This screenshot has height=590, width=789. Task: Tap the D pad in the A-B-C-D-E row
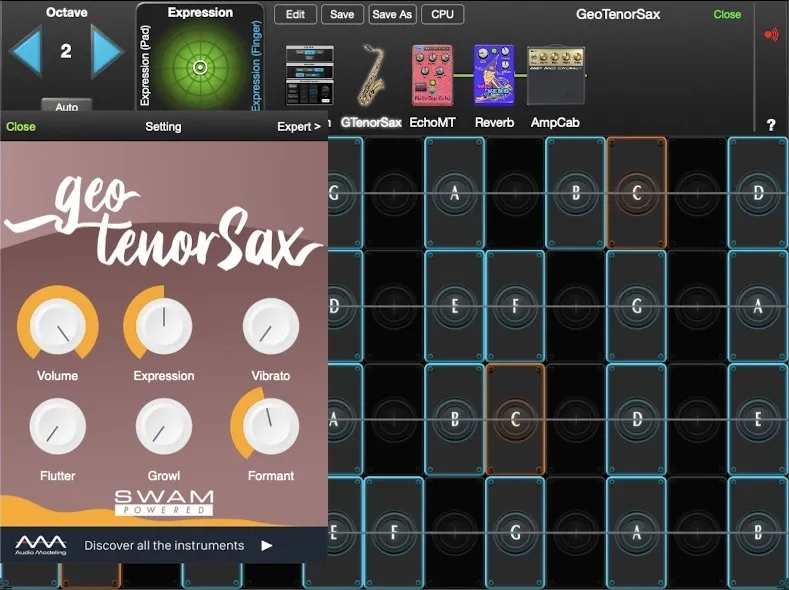point(637,419)
